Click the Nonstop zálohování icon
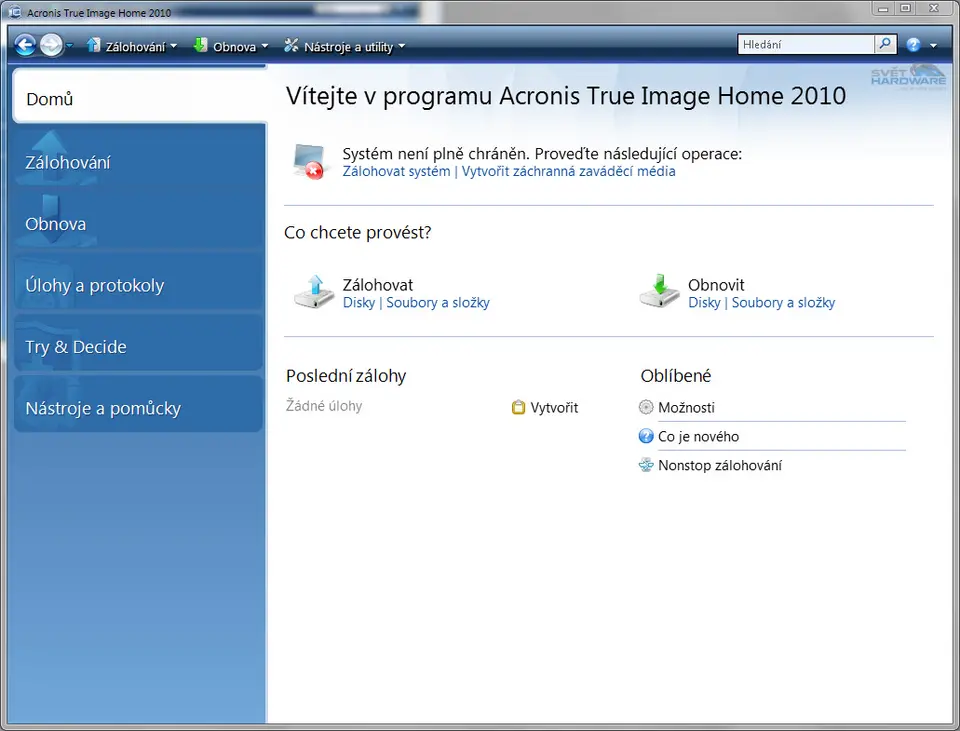 point(646,466)
